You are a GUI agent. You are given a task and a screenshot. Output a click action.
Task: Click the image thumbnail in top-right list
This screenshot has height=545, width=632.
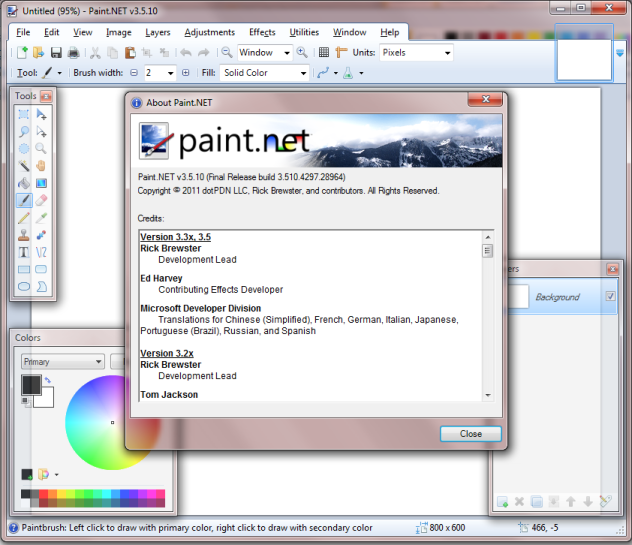(x=584, y=59)
